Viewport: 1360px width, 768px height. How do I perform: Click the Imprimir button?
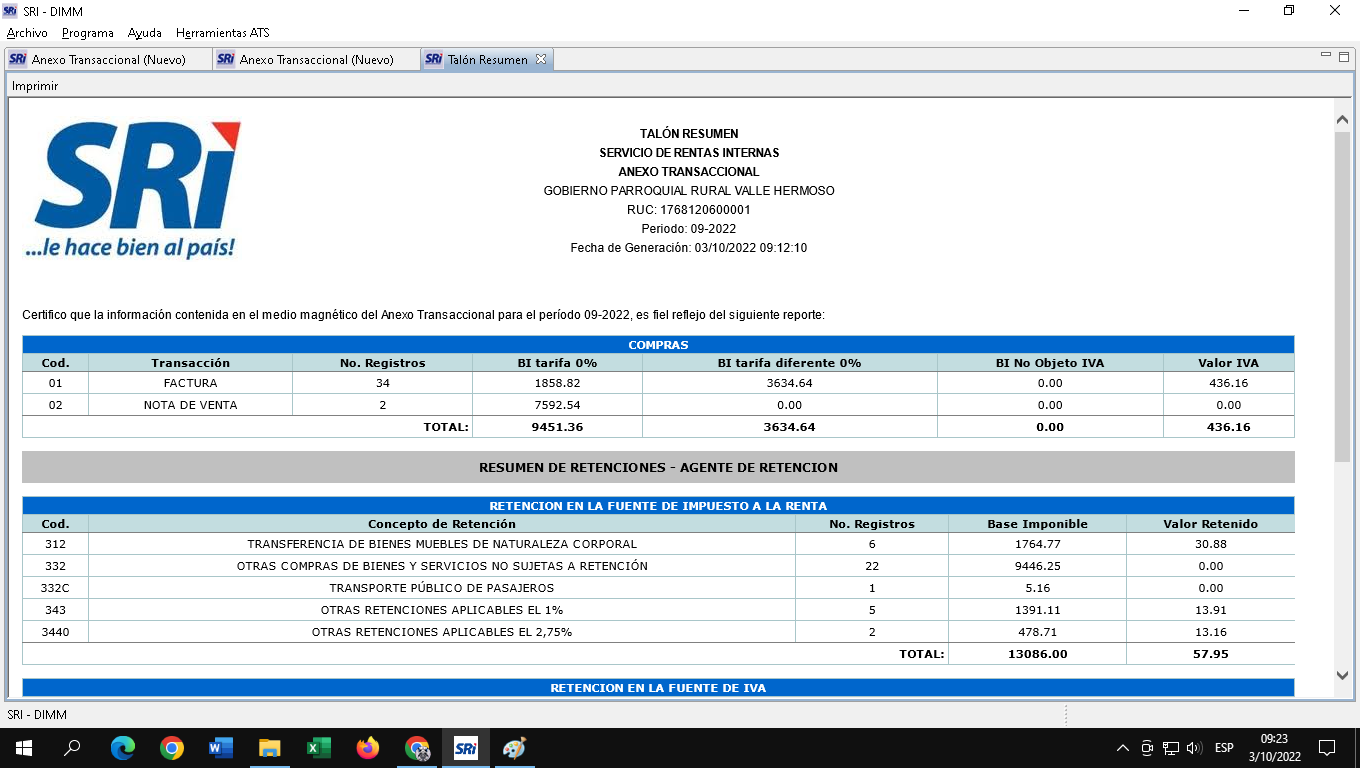point(35,86)
